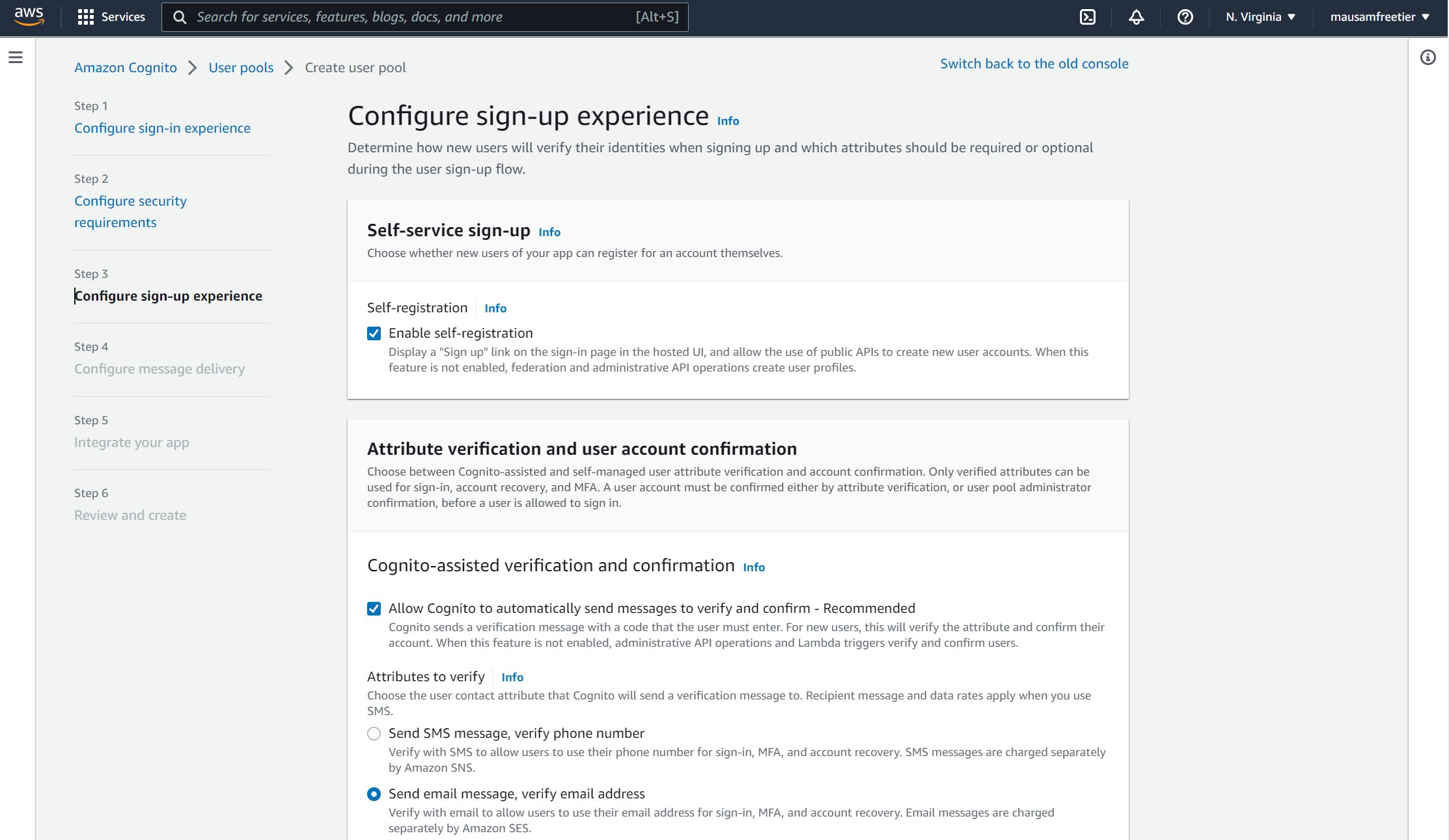Click Switch back to the old console
The image size is (1449, 840).
click(x=1034, y=64)
